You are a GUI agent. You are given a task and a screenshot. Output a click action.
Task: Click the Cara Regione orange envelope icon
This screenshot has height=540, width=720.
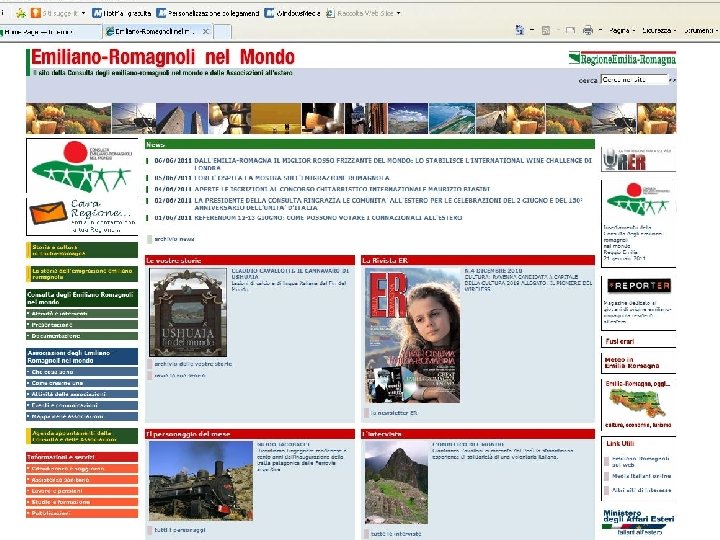pos(48,213)
